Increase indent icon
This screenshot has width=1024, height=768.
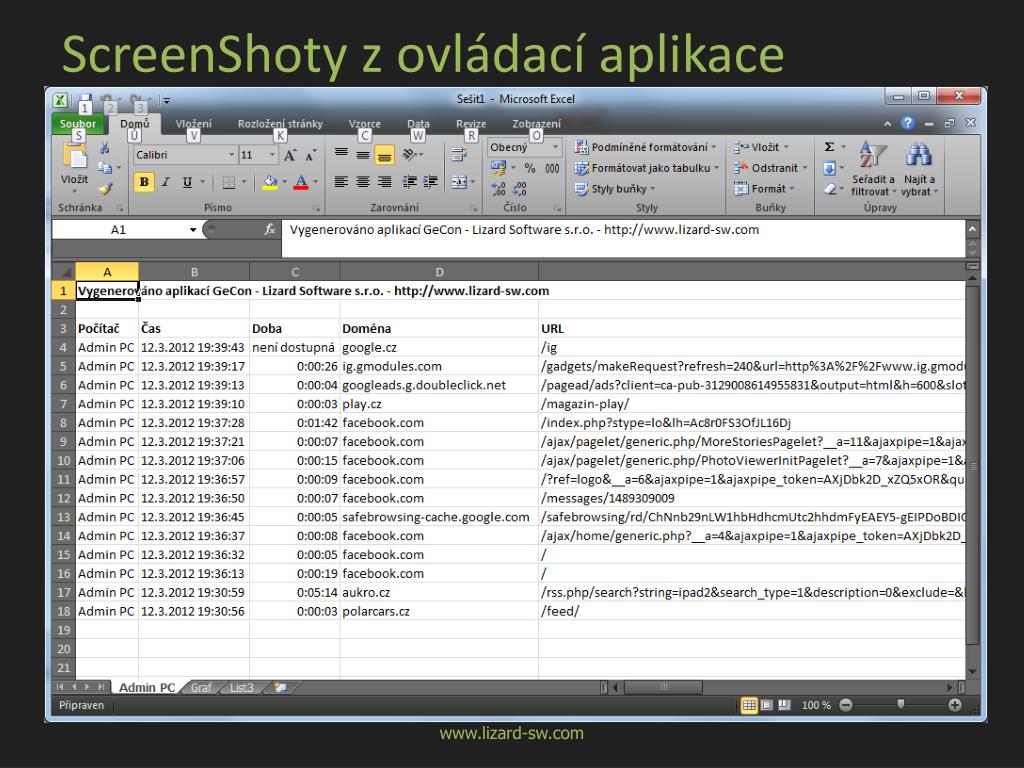[430, 182]
